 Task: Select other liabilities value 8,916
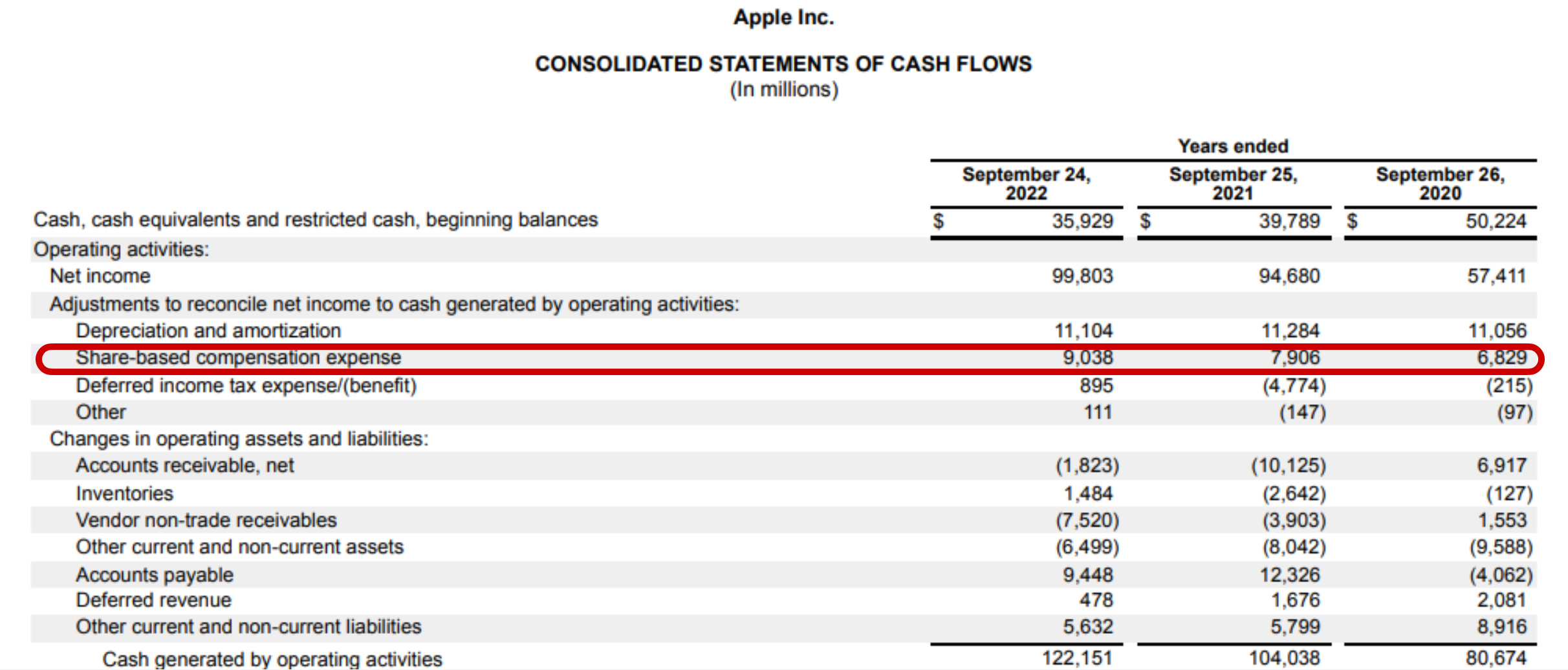click(1502, 627)
